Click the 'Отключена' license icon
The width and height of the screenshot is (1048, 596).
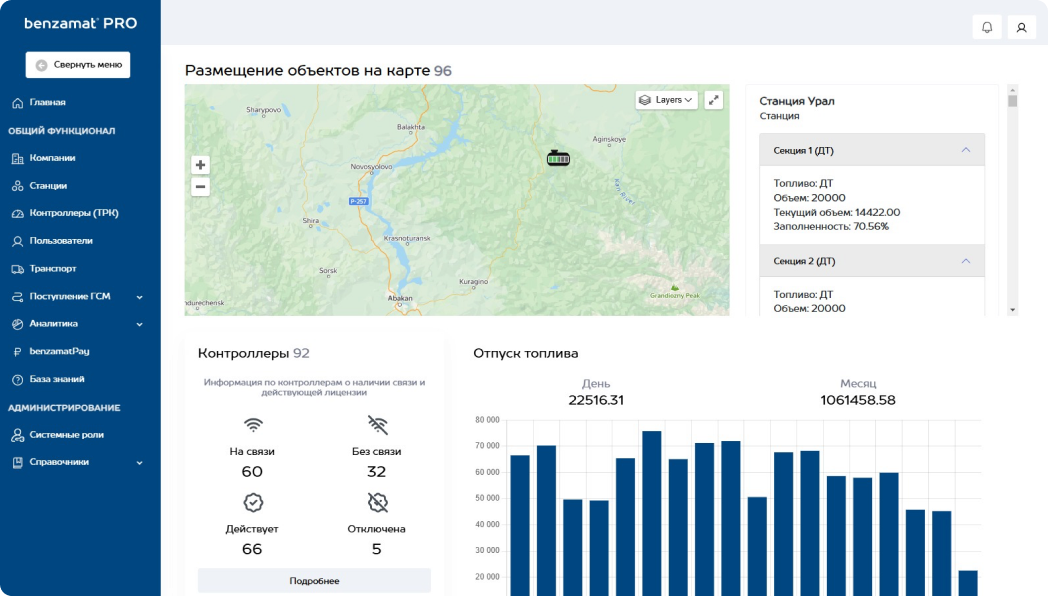pos(377,502)
